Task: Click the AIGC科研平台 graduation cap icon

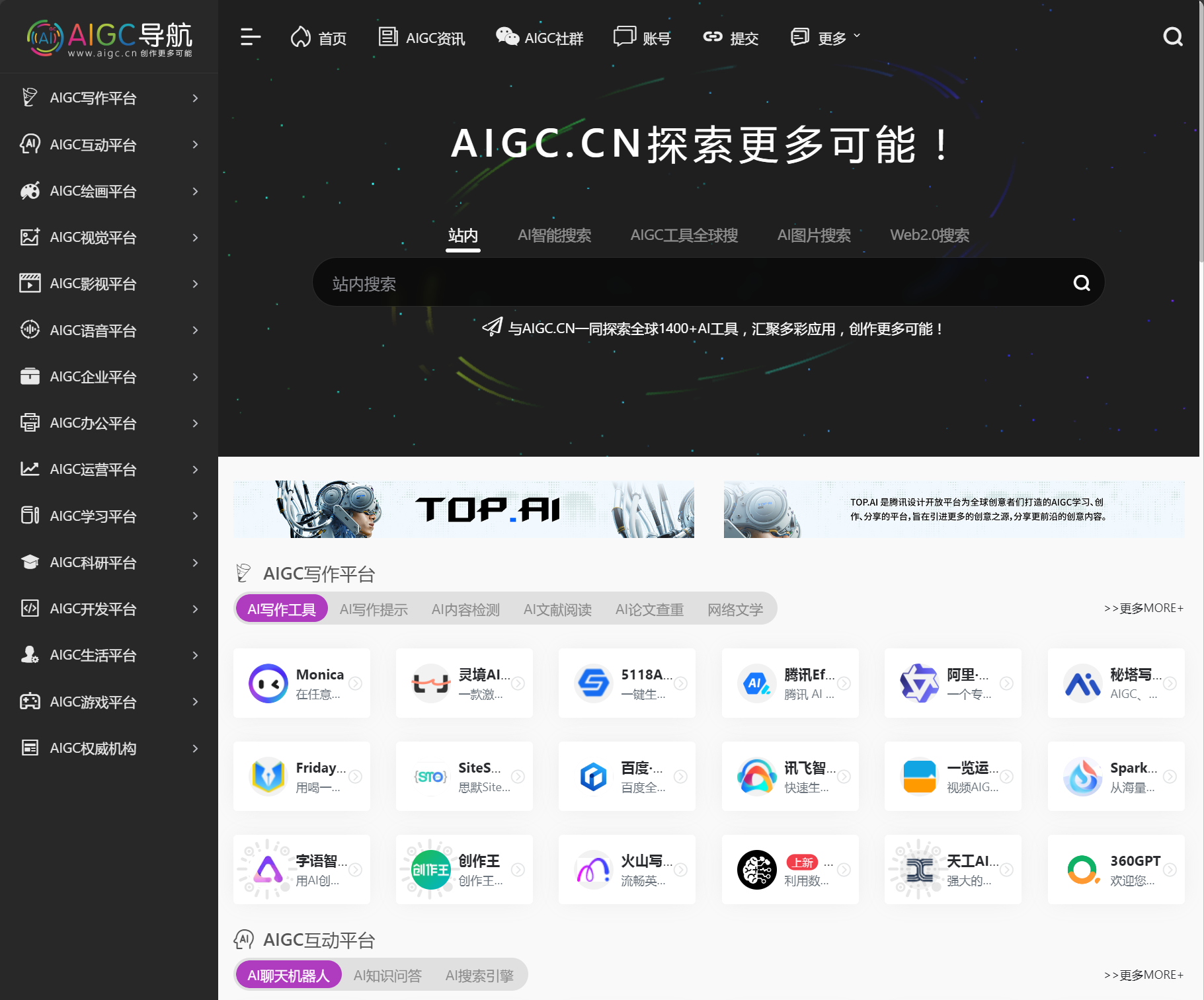Action: [x=30, y=562]
